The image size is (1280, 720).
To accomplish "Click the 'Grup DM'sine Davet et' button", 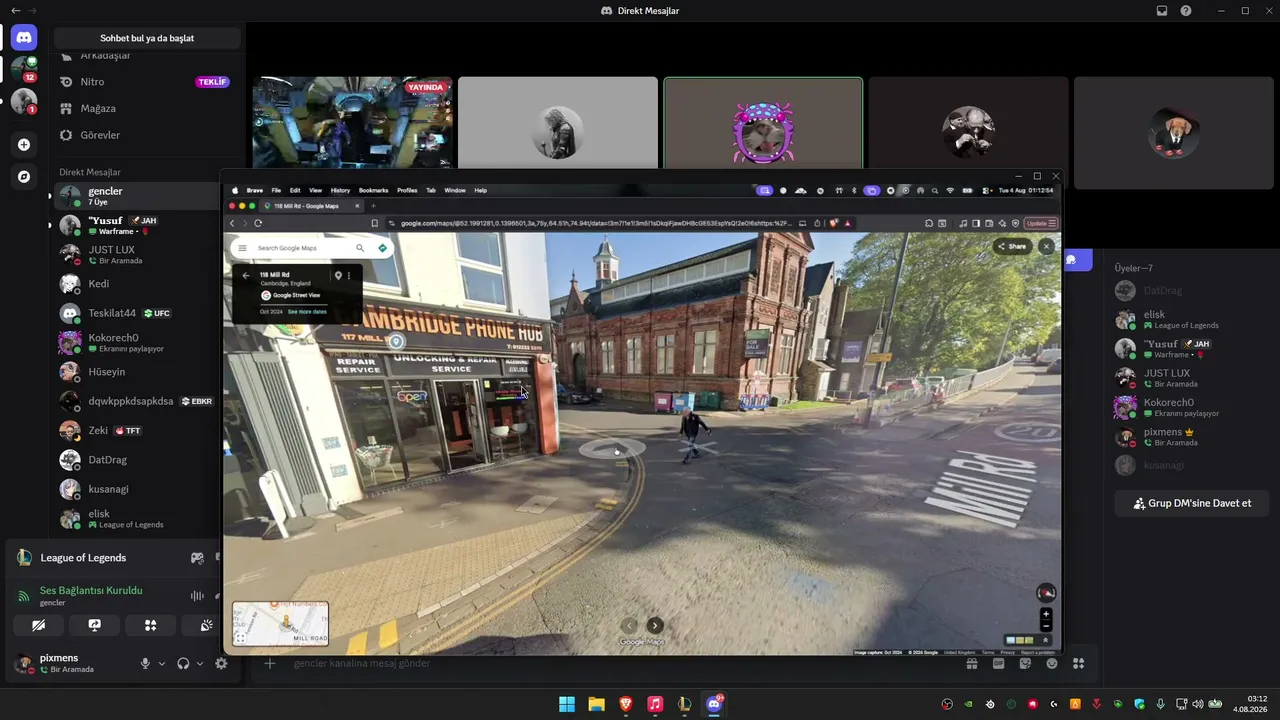I will click(x=1192, y=503).
